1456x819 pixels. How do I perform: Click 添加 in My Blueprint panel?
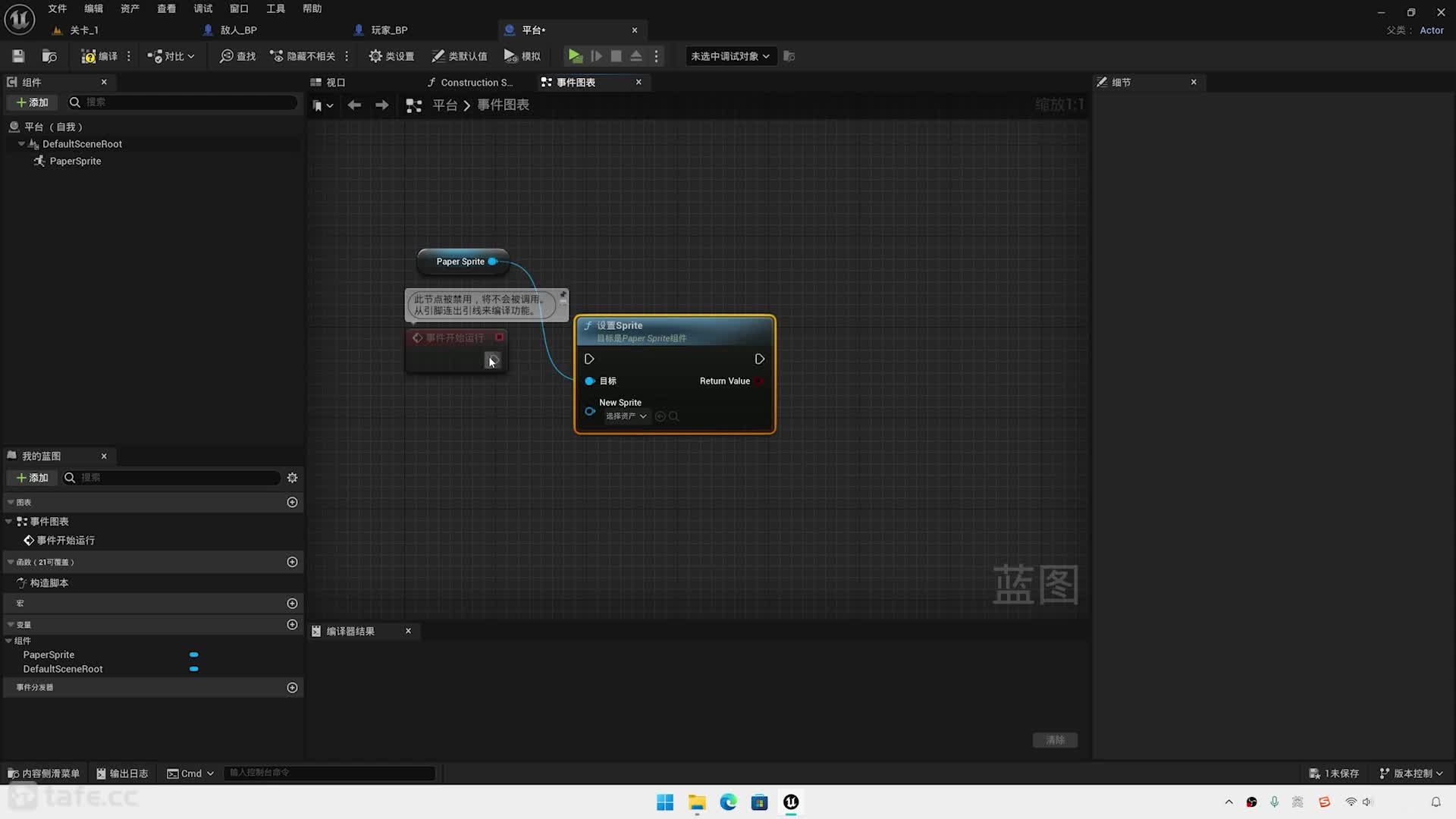33,478
